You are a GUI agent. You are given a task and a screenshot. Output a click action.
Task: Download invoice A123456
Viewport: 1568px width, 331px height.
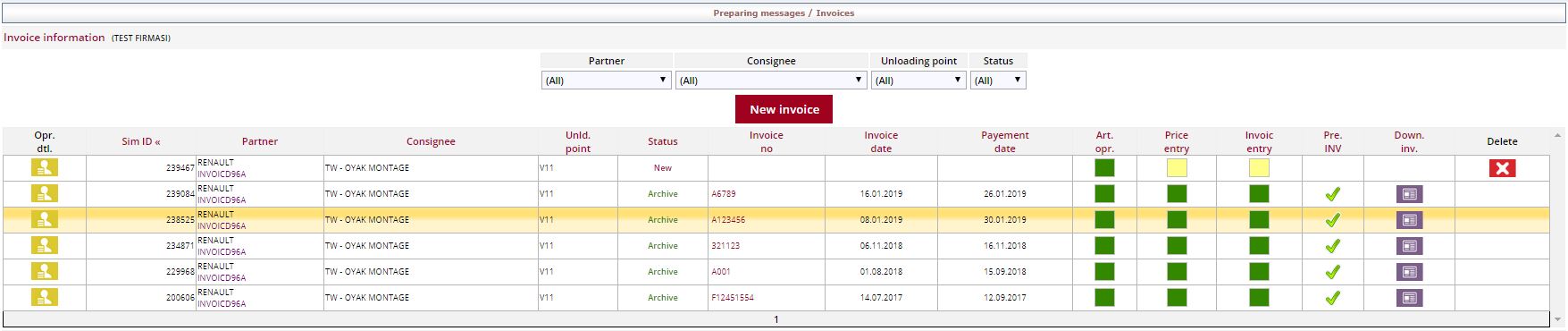[x=1409, y=220]
